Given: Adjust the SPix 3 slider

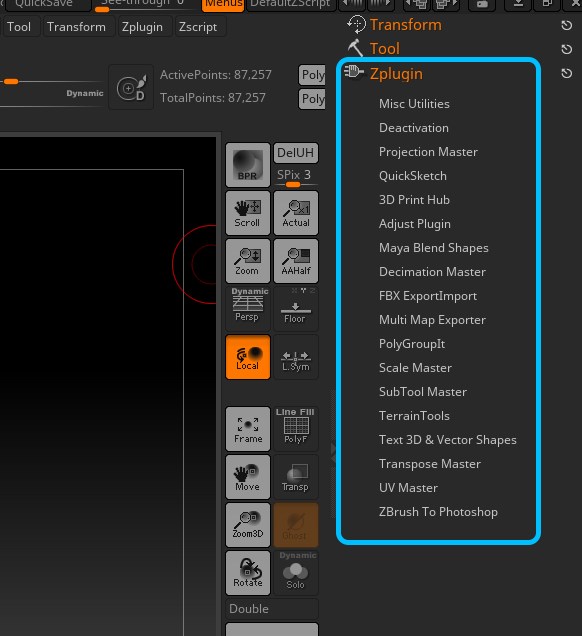Looking at the screenshot, I should [x=296, y=177].
